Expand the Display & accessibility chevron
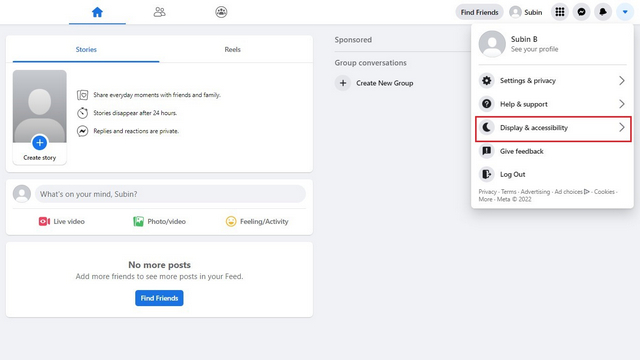 click(622, 128)
